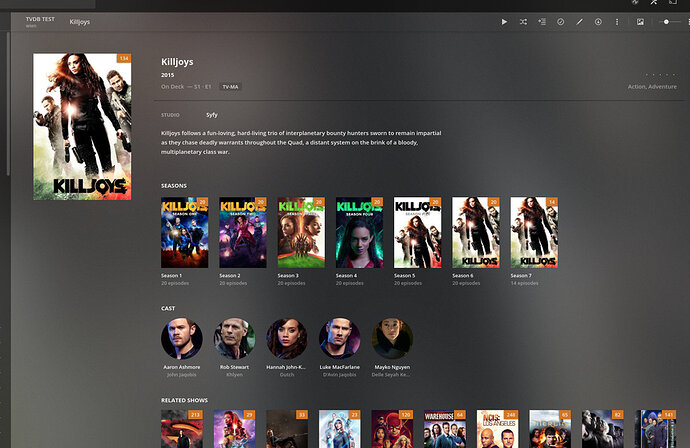The image size is (690, 448).
Task: Open related show poster with 120 badge
Action: [x=392, y=429]
